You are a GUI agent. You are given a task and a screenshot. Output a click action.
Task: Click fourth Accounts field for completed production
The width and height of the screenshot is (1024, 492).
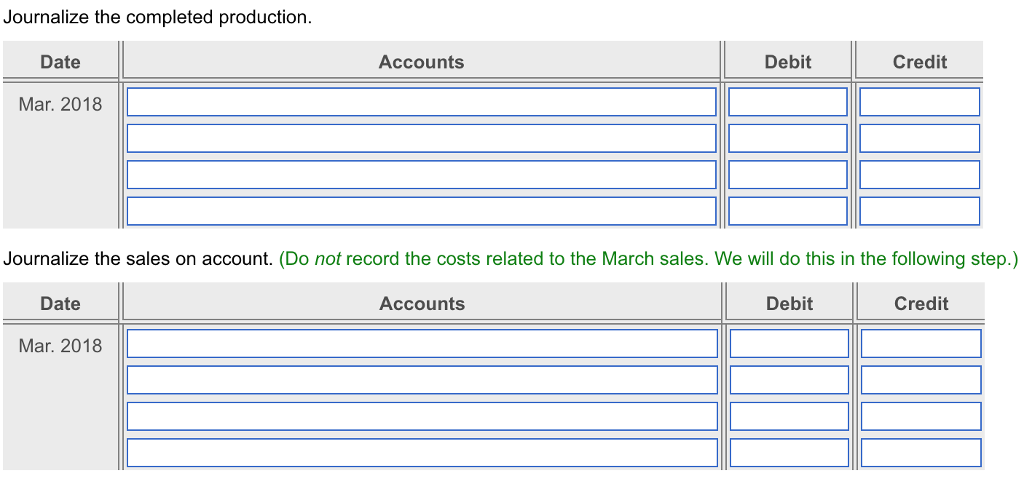[x=421, y=210]
